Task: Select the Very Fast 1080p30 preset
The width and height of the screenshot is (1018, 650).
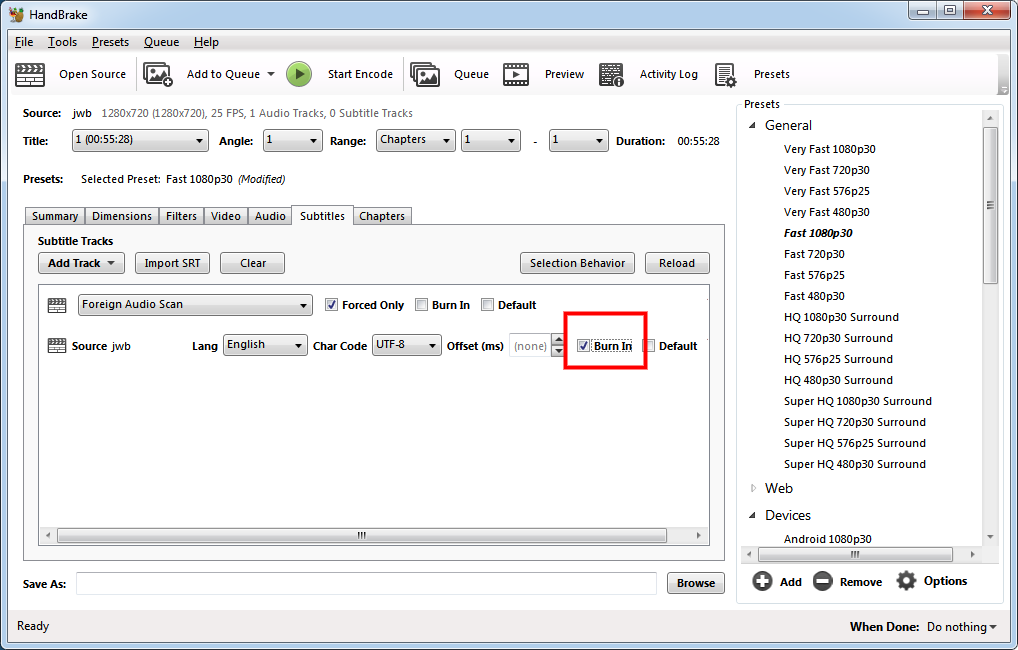Action: [x=829, y=149]
